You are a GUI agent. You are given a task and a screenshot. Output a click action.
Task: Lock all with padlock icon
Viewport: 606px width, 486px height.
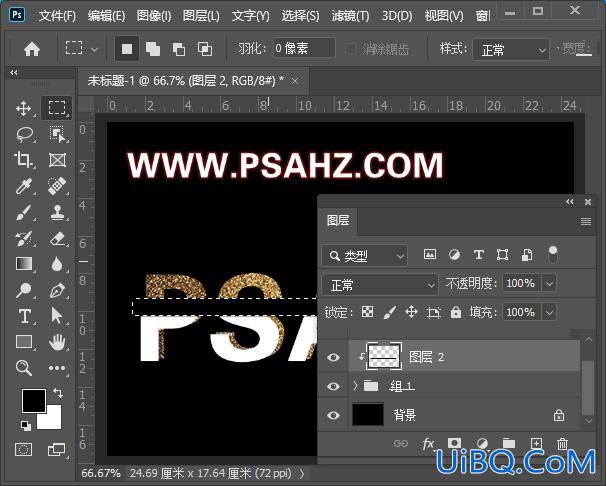[456, 312]
